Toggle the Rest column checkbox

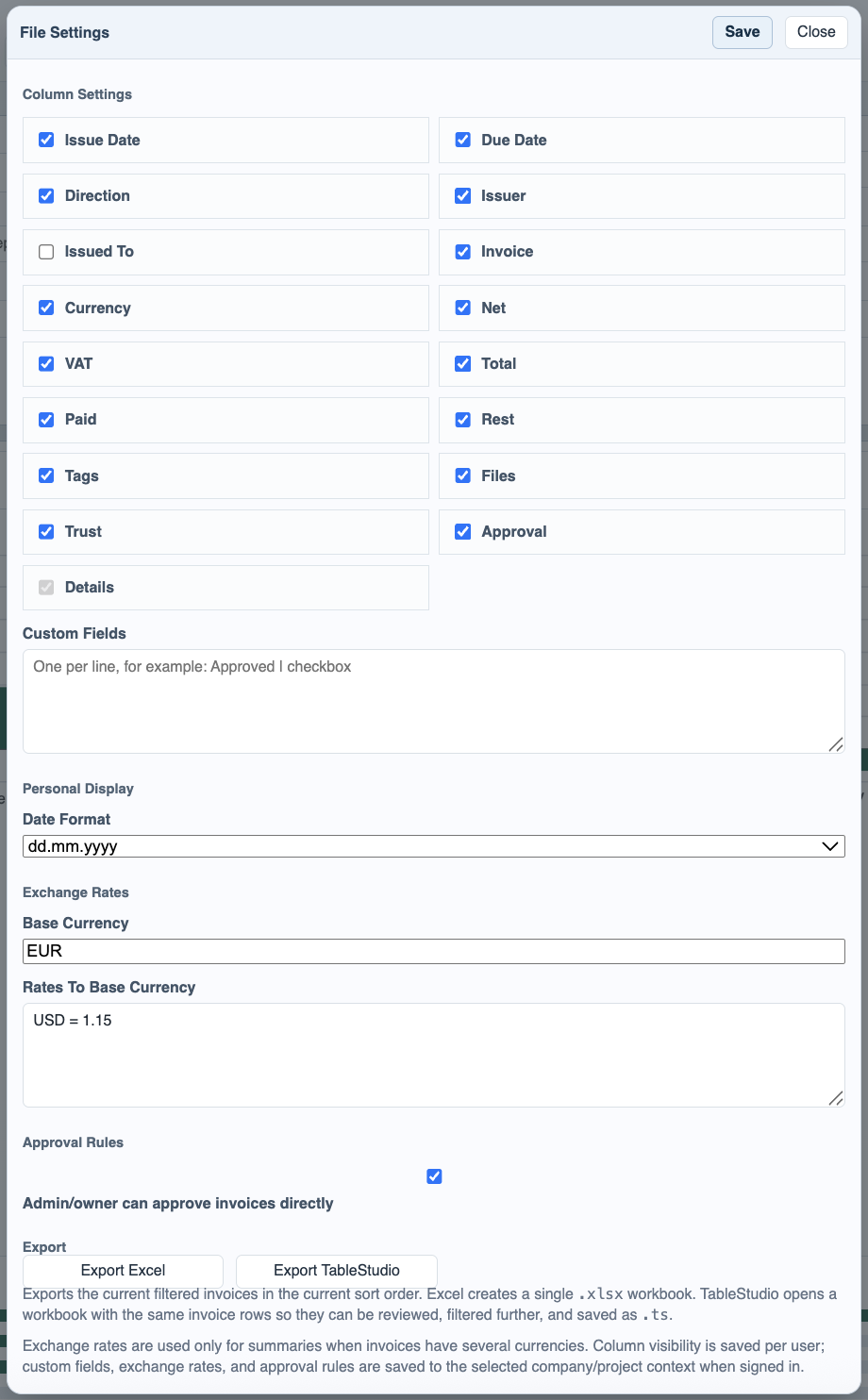pos(463,420)
